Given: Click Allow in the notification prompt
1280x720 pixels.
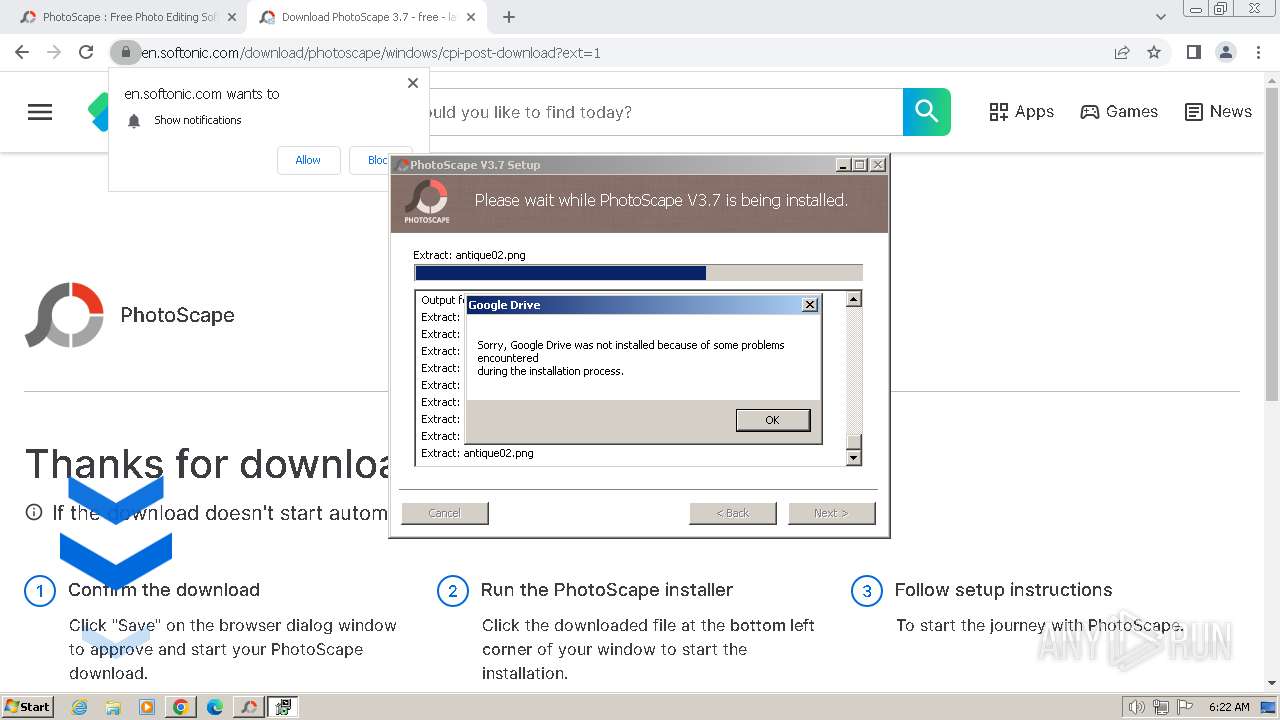Looking at the screenshot, I should point(308,160).
